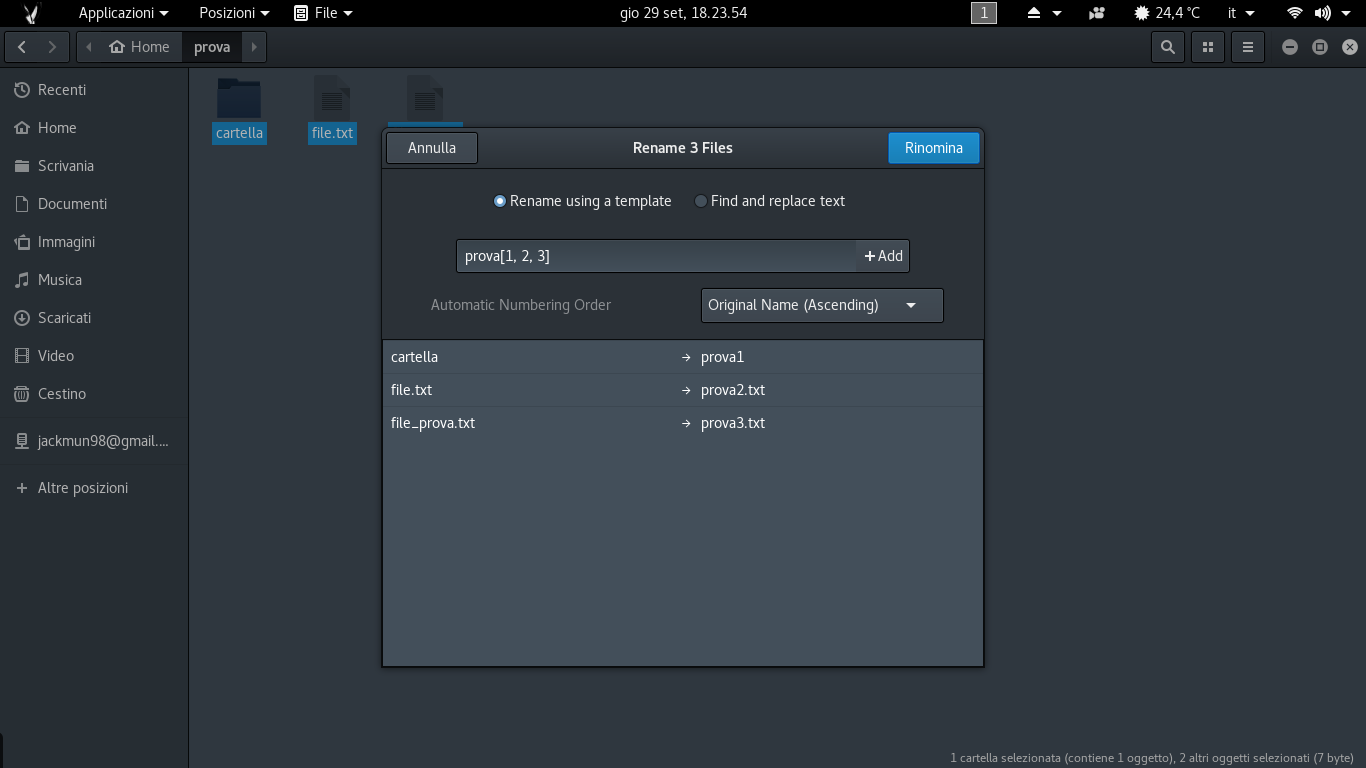Viewport: 1366px width, 768px height.
Task: Click the prova path bar button
Action: pos(212,47)
